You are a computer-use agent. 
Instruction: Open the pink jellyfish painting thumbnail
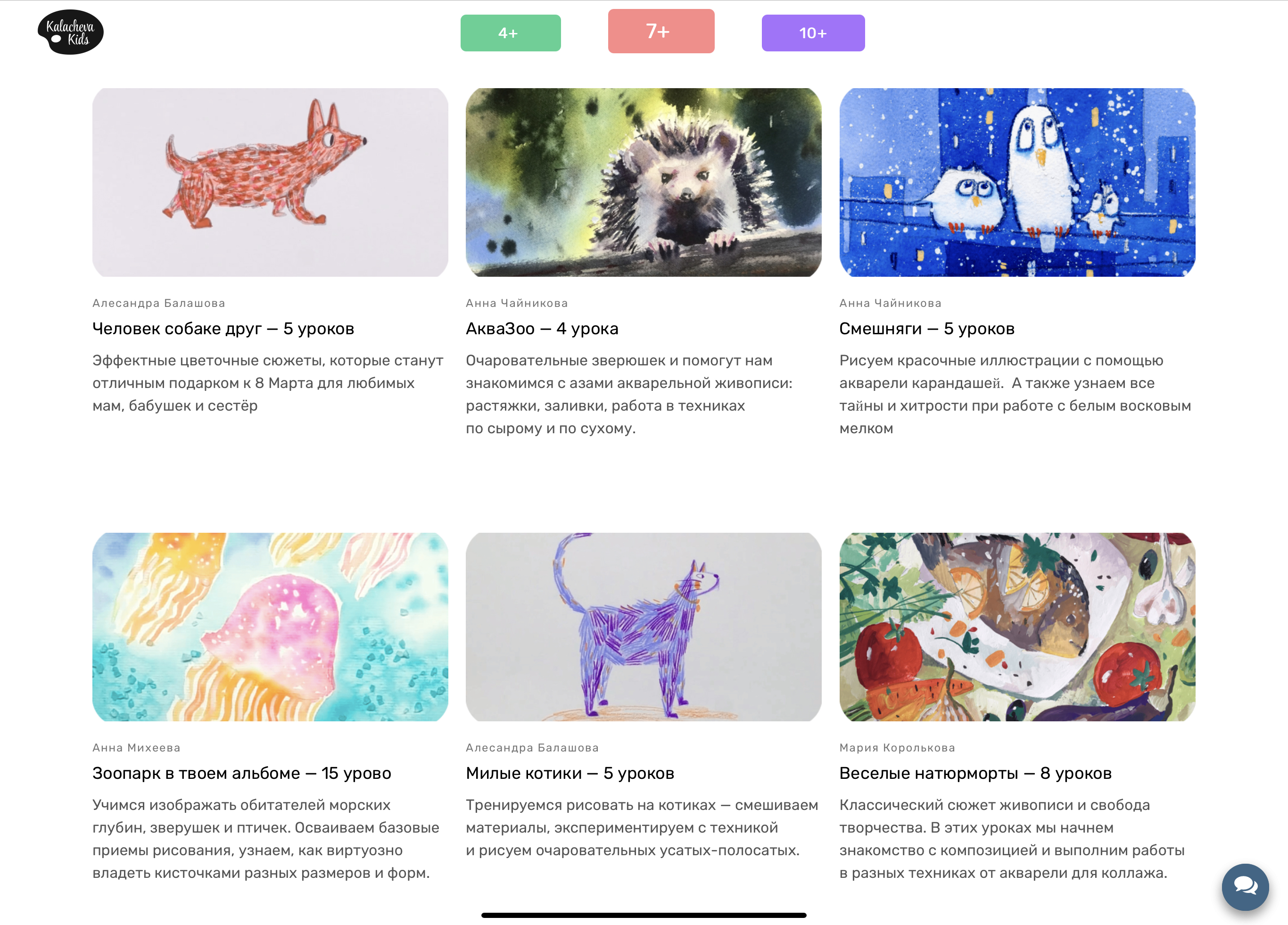(x=270, y=626)
